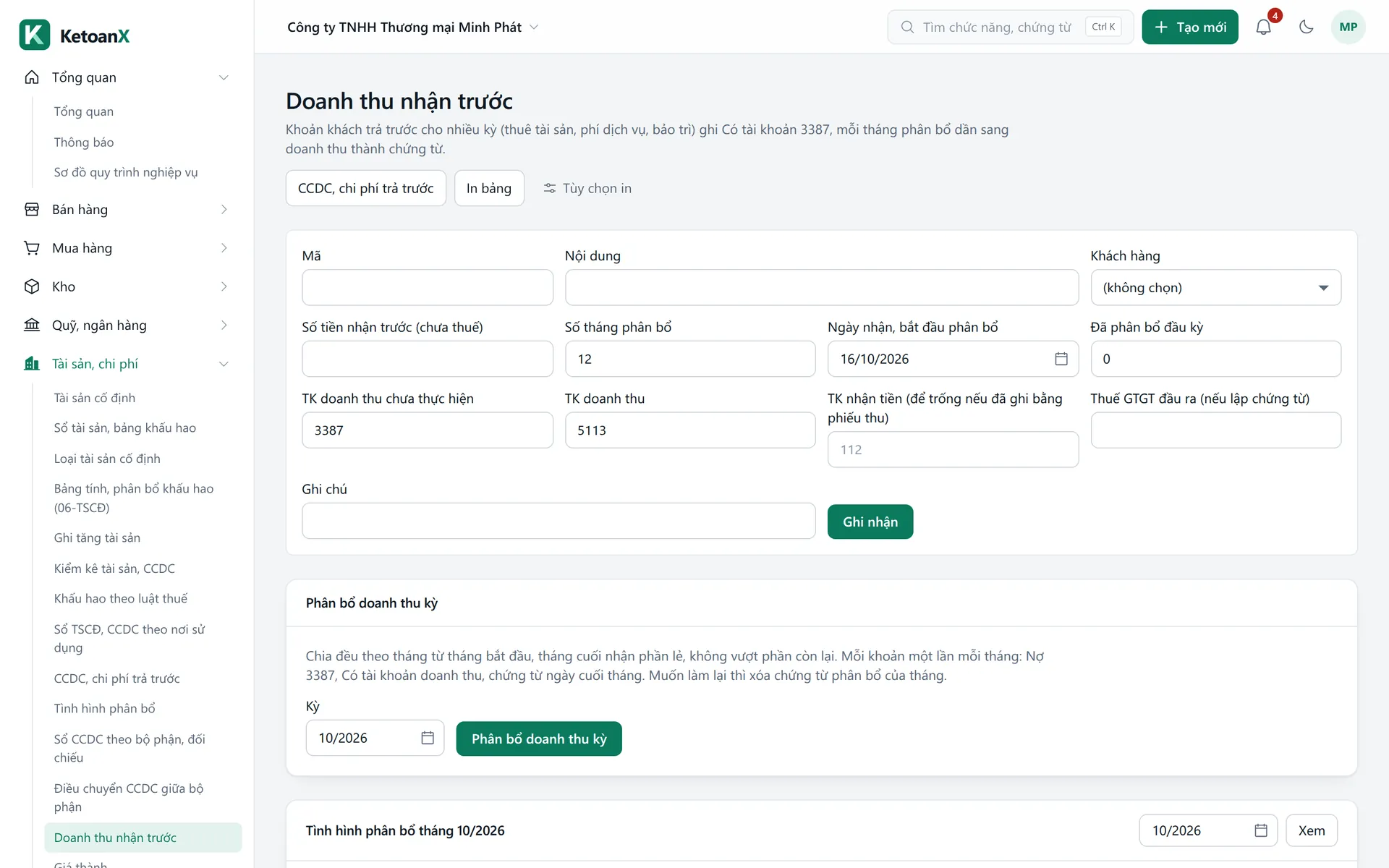Click the Tài sản, chi phí building icon

[x=32, y=364]
